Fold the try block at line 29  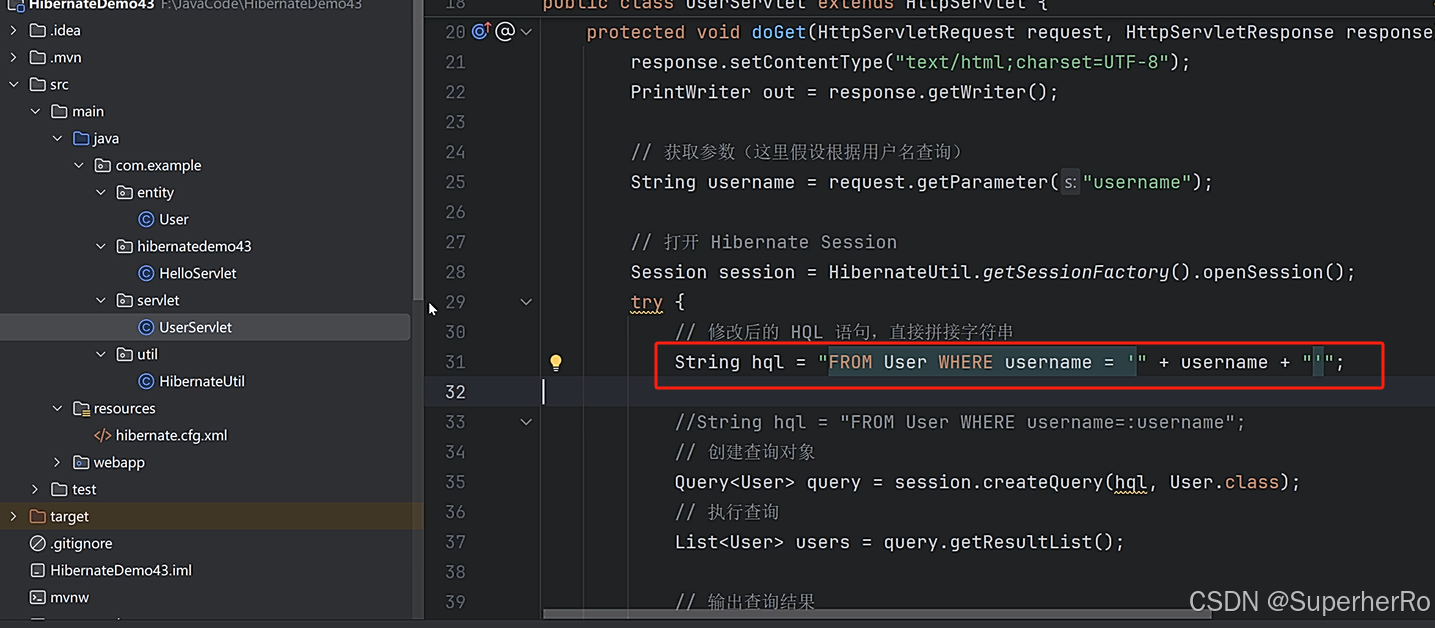[x=526, y=302]
